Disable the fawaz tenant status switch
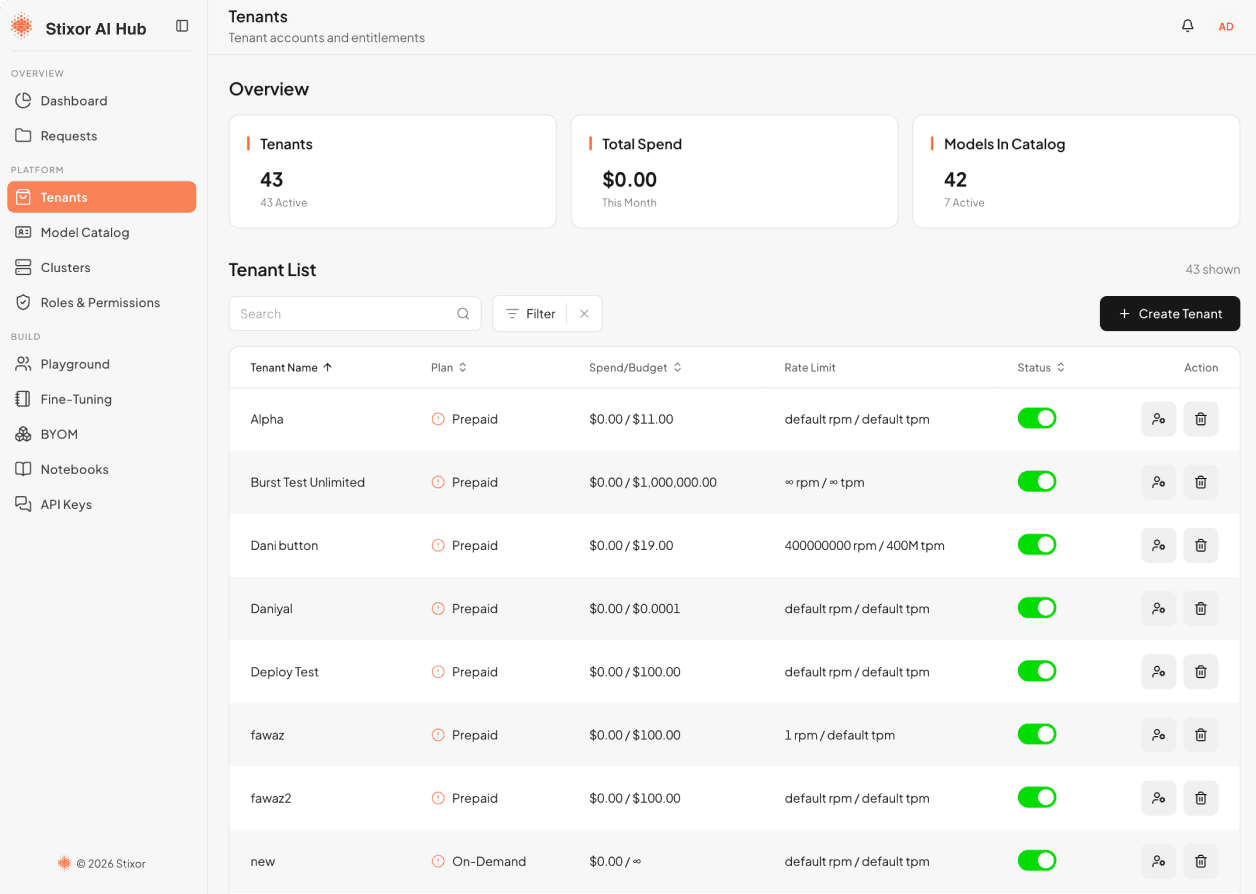1256x894 pixels. [1037, 734]
